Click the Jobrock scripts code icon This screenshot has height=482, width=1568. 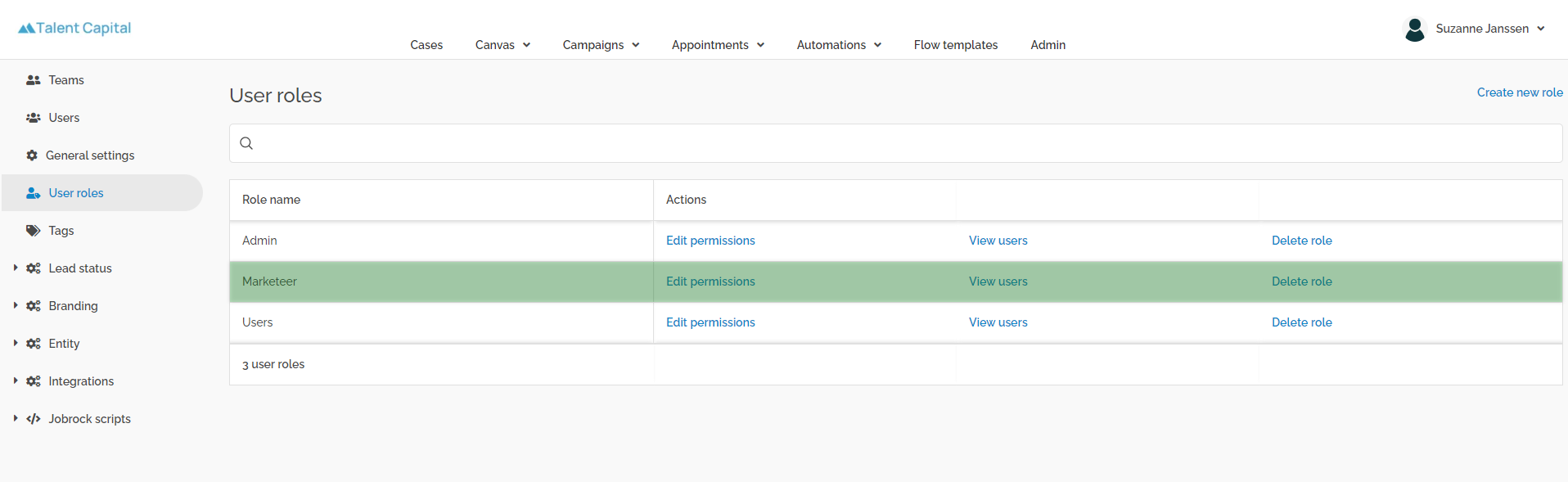pyautogui.click(x=34, y=419)
